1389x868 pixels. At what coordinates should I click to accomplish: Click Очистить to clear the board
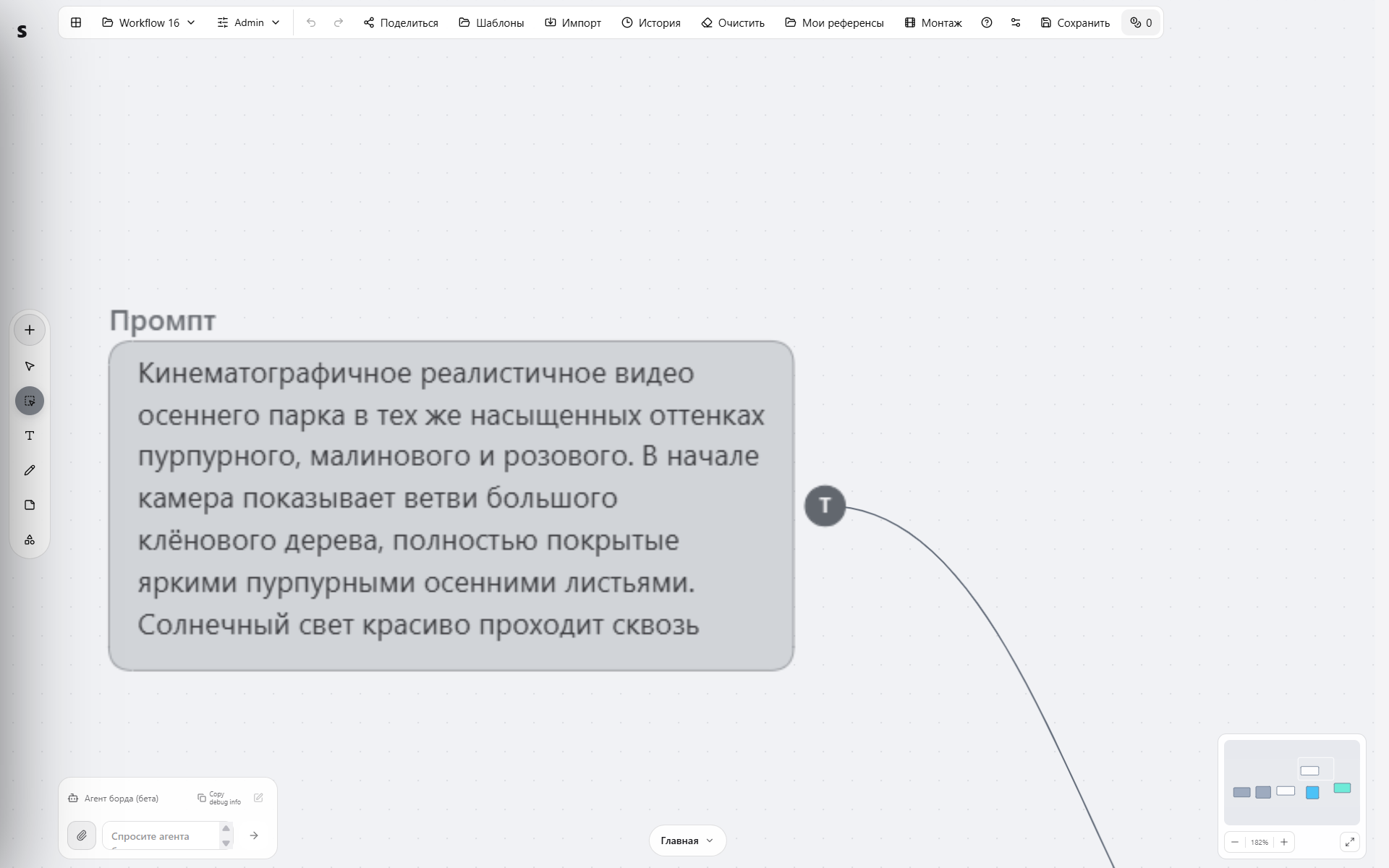pos(733,22)
